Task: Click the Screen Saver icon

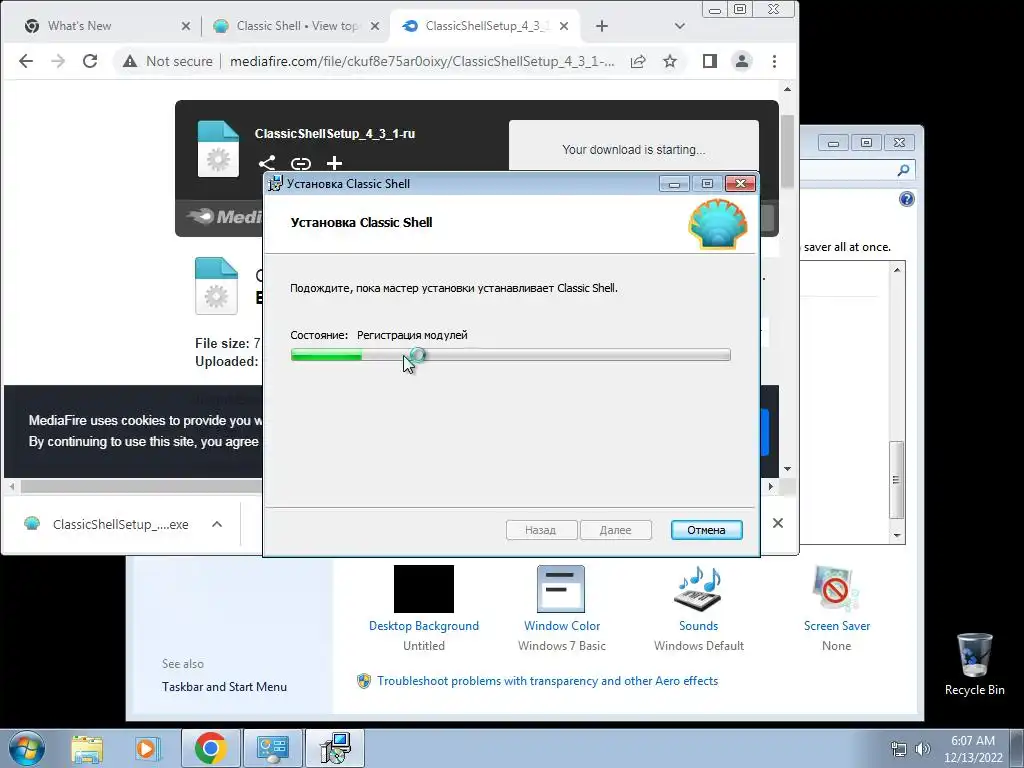Action: [836, 589]
